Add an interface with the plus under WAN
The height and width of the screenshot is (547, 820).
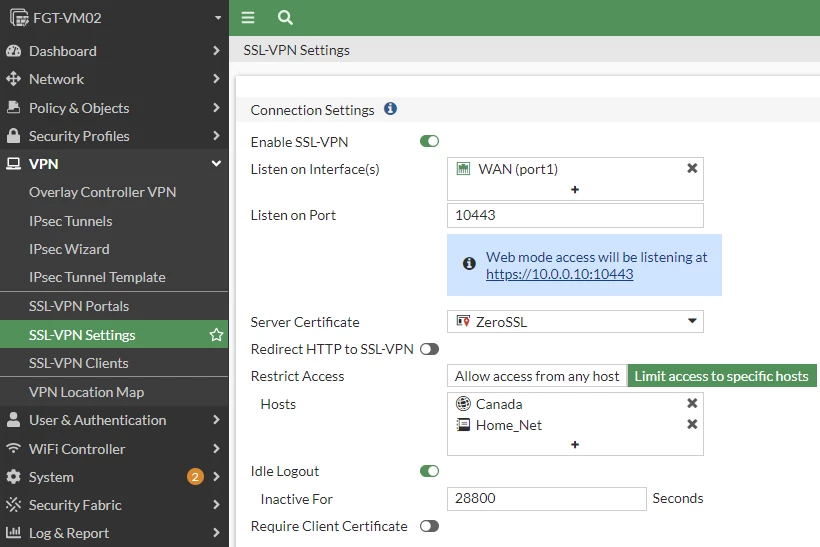pyautogui.click(x=575, y=189)
